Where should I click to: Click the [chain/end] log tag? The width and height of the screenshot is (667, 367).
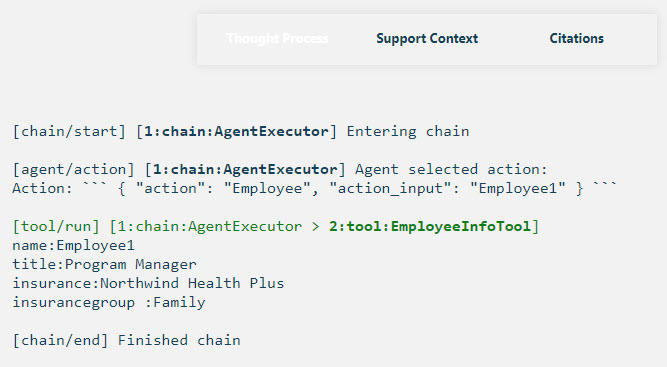(x=60, y=340)
